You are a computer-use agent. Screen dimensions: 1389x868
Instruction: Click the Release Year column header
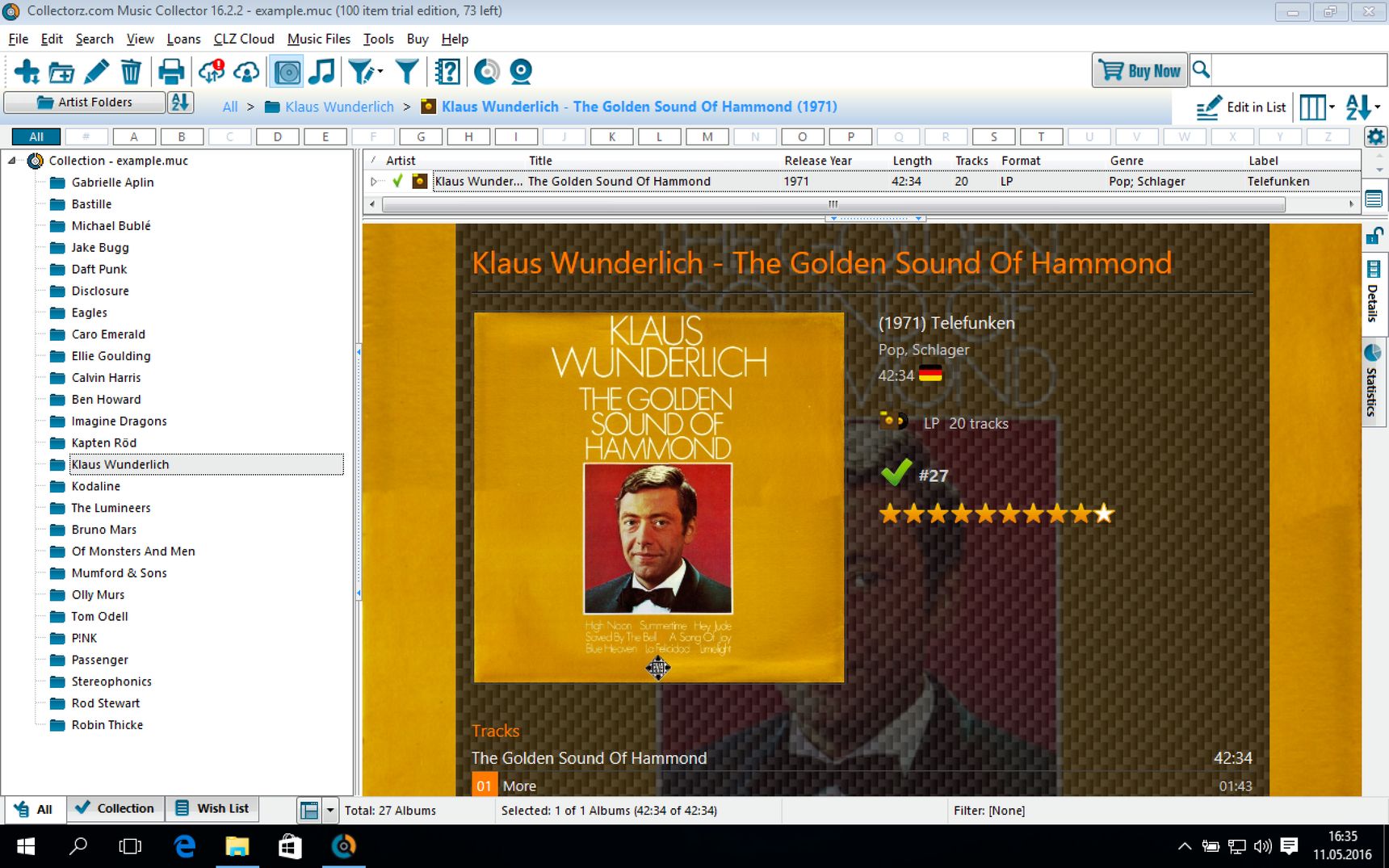click(x=818, y=161)
